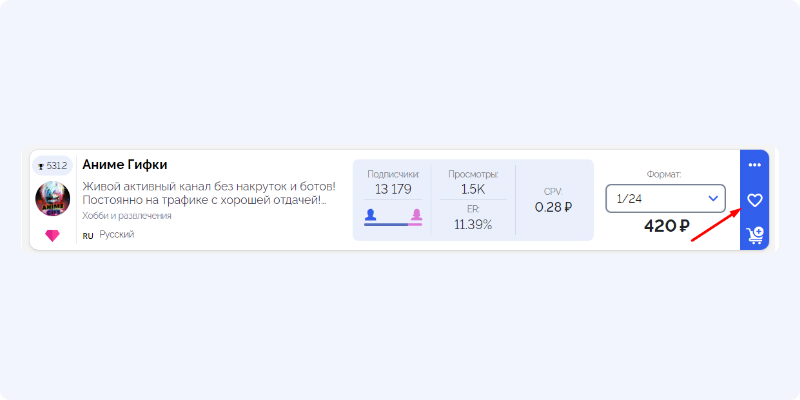
Task: Click the trophy rating badge 5312
Action: pyautogui.click(x=53, y=166)
